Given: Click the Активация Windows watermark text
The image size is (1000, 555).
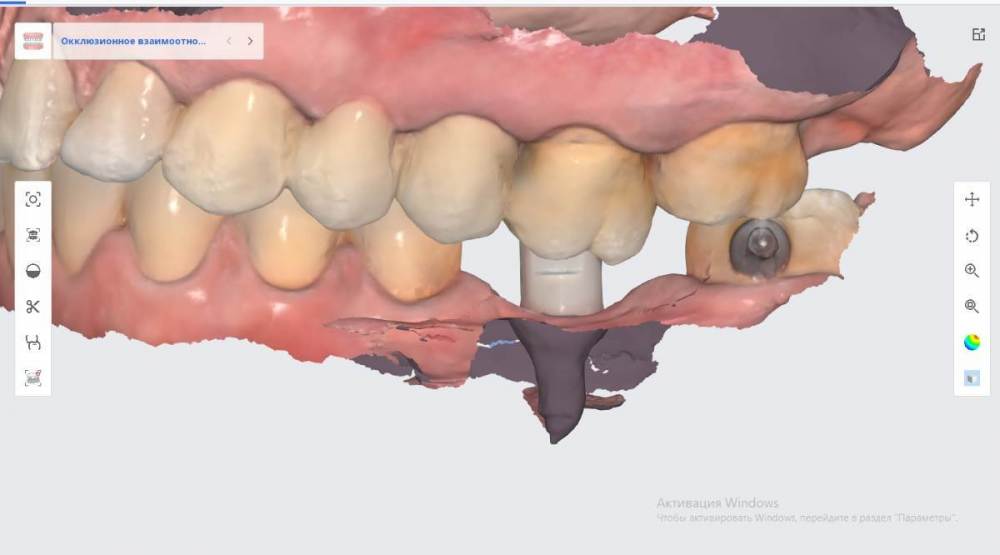Looking at the screenshot, I should click(717, 503).
